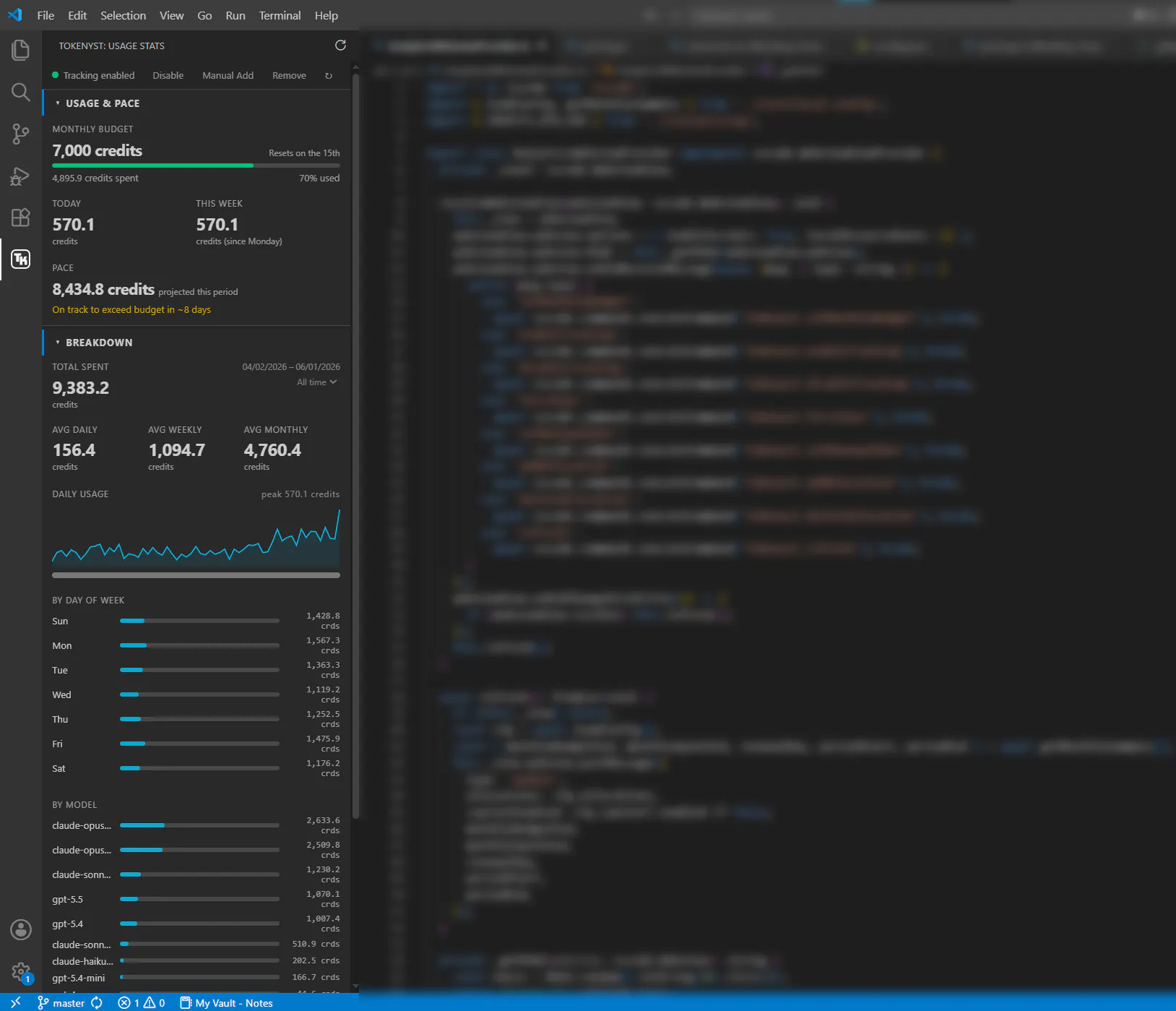The height and width of the screenshot is (1011, 1176).
Task: Open the All time range dropdown
Action: (317, 382)
